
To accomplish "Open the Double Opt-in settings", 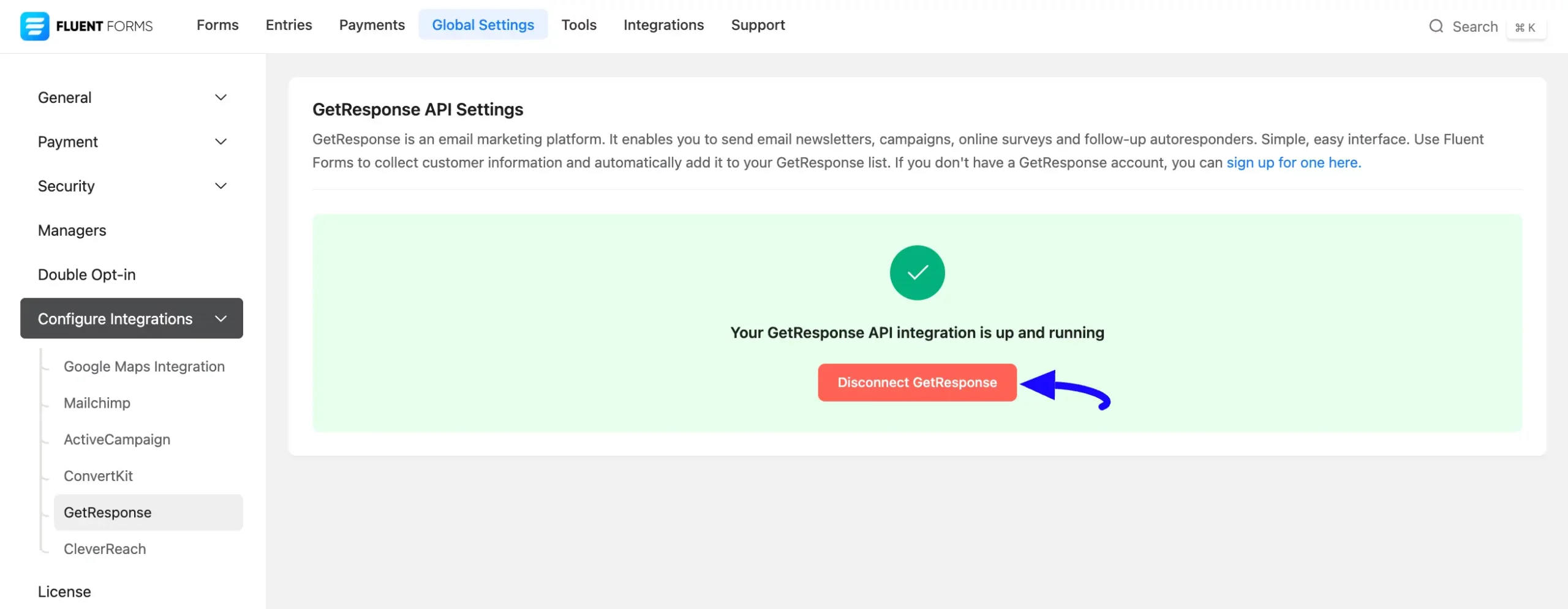I will pos(86,274).
